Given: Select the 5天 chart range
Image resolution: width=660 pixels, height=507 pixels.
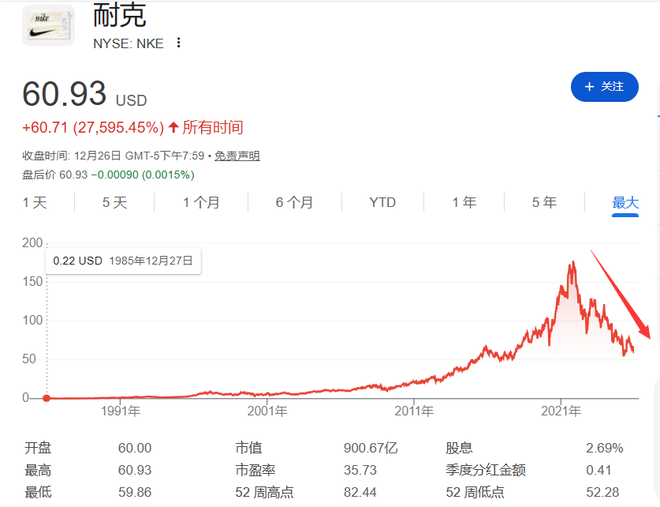Looking at the screenshot, I should (114, 202).
